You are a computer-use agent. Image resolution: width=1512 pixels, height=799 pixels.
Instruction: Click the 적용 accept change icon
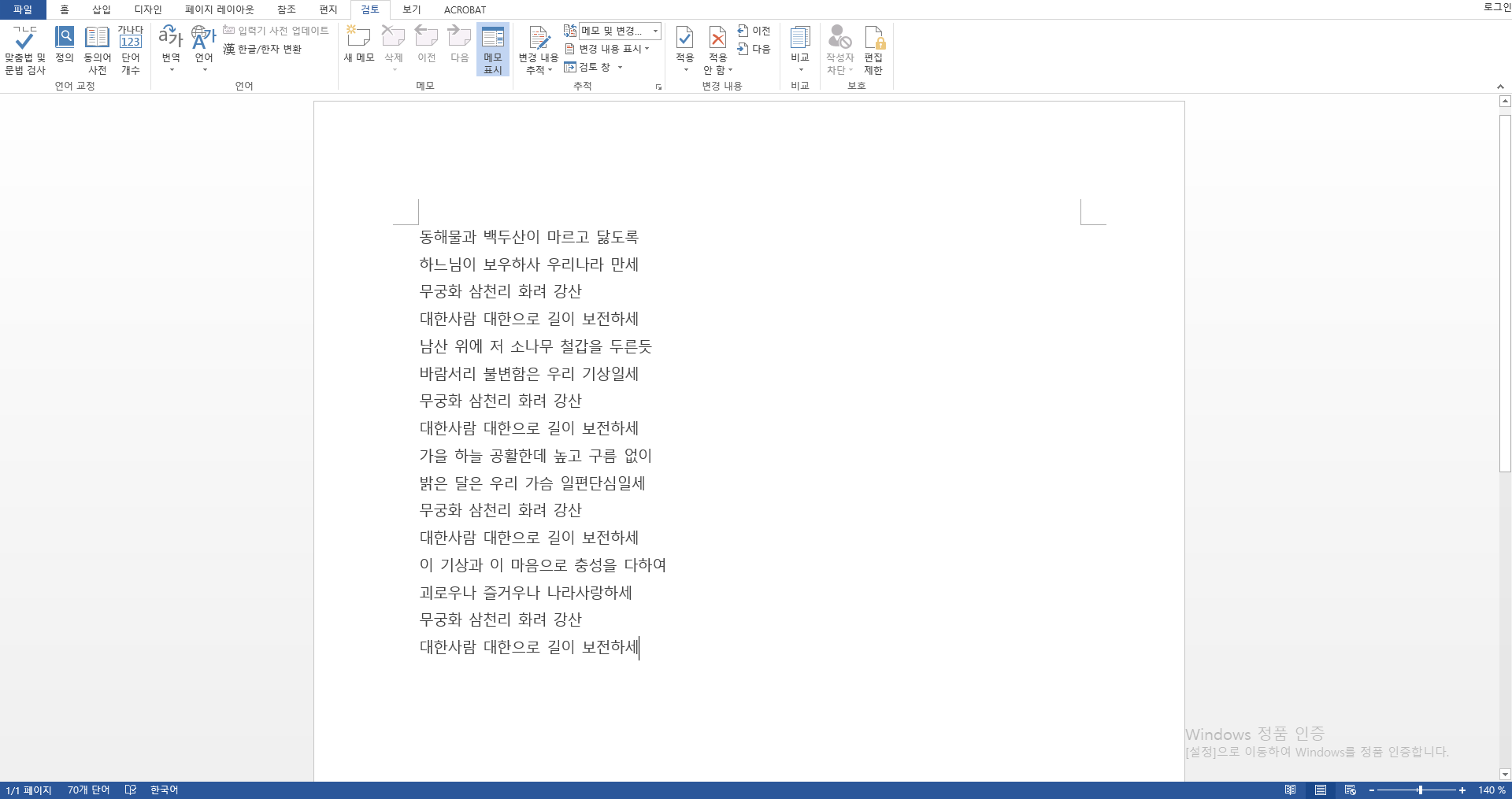click(685, 38)
